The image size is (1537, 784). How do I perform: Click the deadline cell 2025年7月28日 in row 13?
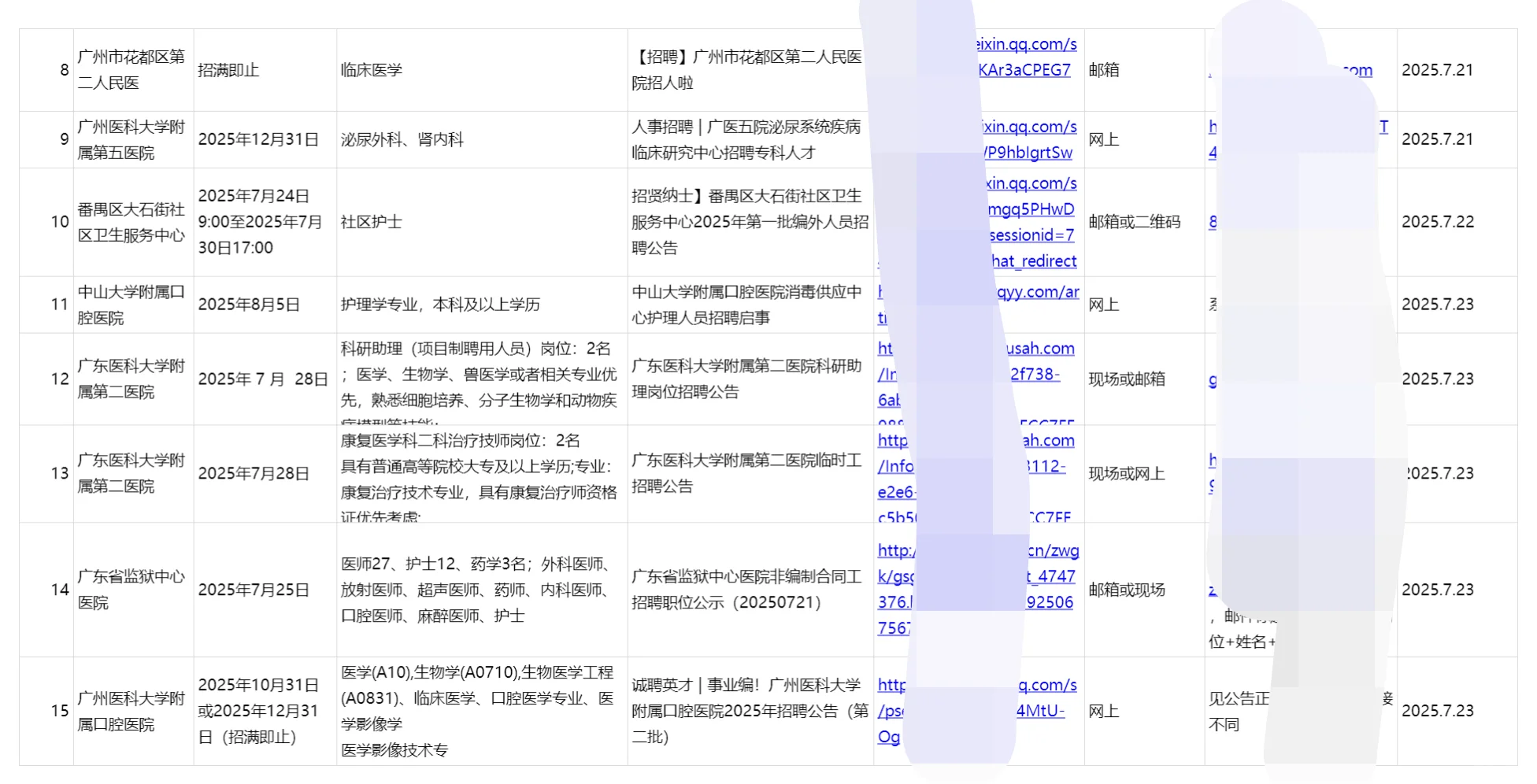coord(265,473)
